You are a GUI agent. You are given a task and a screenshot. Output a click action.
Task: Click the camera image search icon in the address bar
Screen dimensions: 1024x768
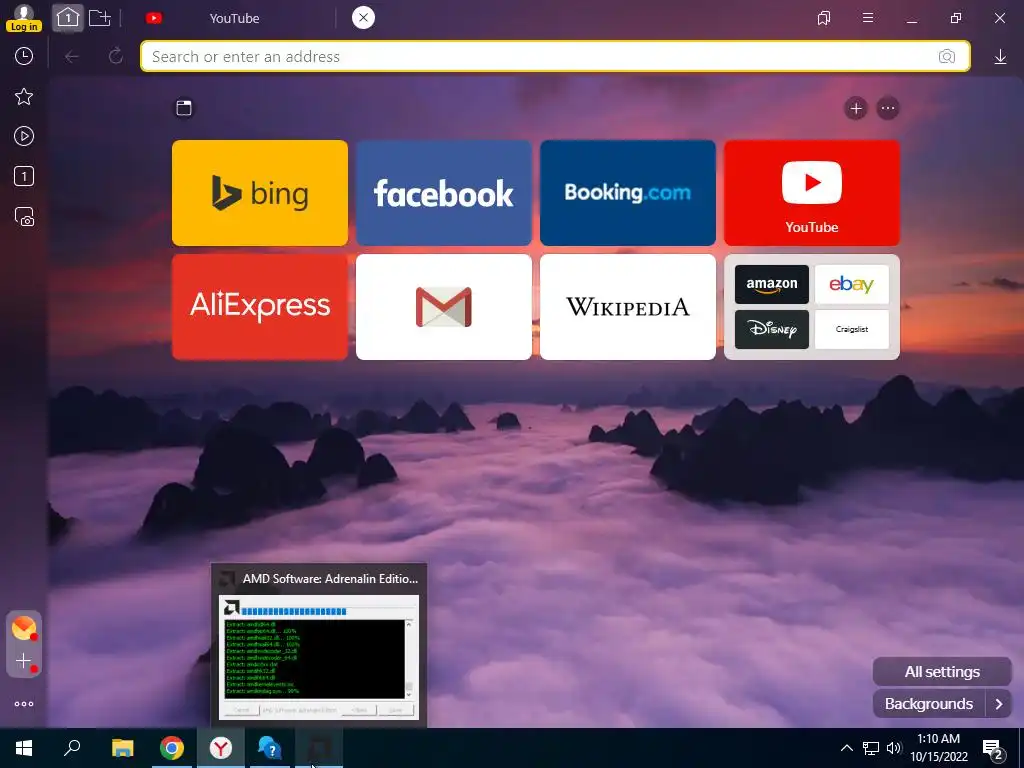pos(946,56)
